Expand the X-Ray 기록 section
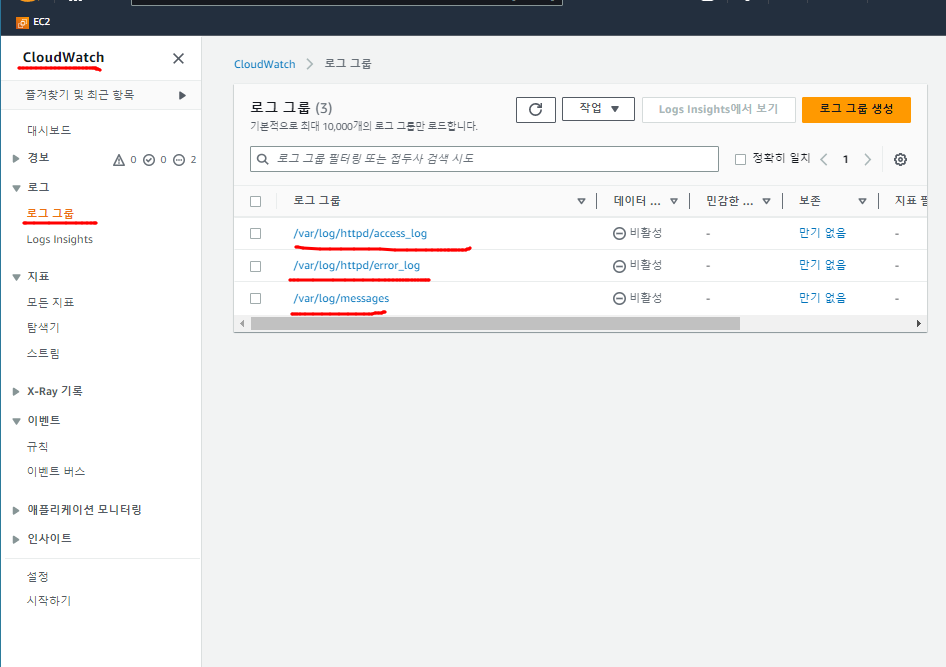The width and height of the screenshot is (946, 667). [x=16, y=391]
